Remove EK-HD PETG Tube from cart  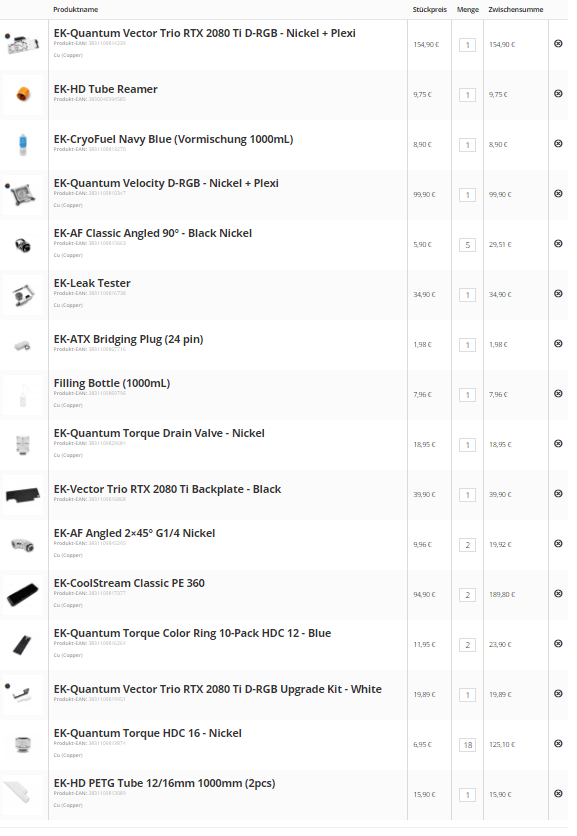pyautogui.click(x=558, y=794)
